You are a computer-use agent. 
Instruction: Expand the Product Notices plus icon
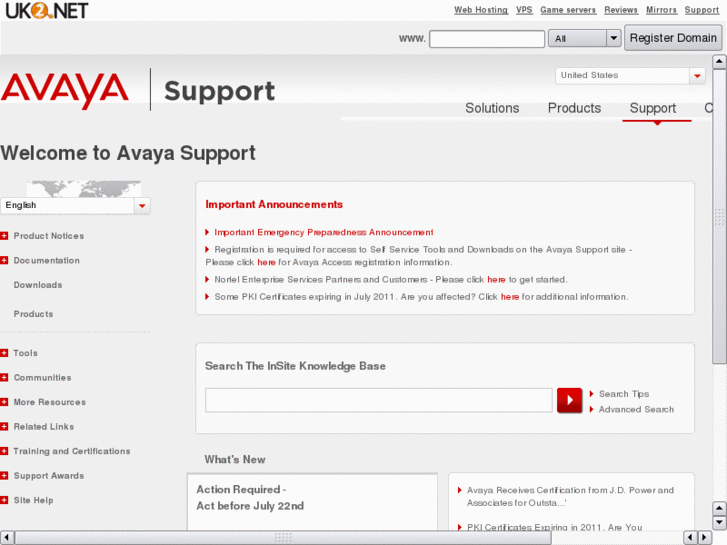4,236
